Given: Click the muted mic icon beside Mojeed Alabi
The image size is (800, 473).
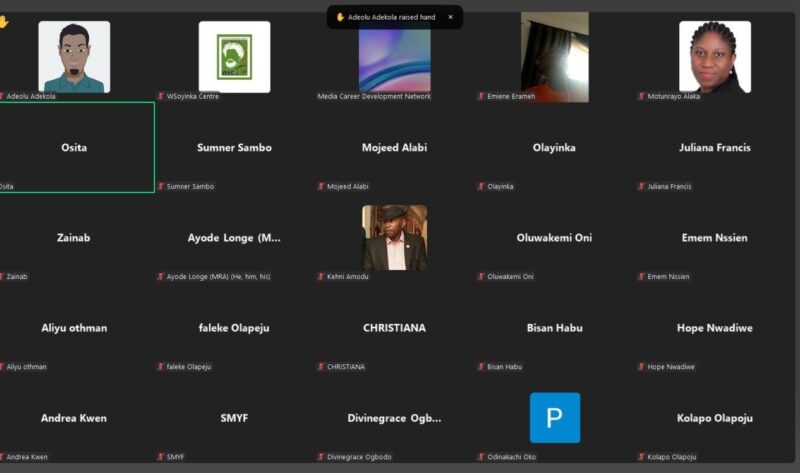Looking at the screenshot, I should coord(321,186).
